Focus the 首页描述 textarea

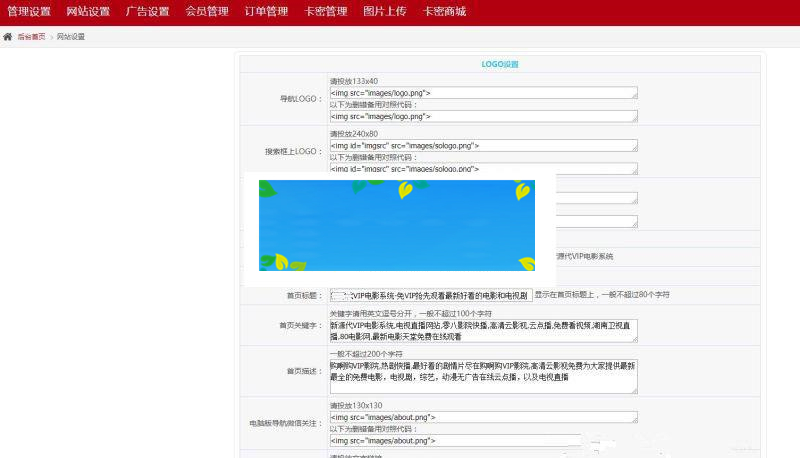483,377
